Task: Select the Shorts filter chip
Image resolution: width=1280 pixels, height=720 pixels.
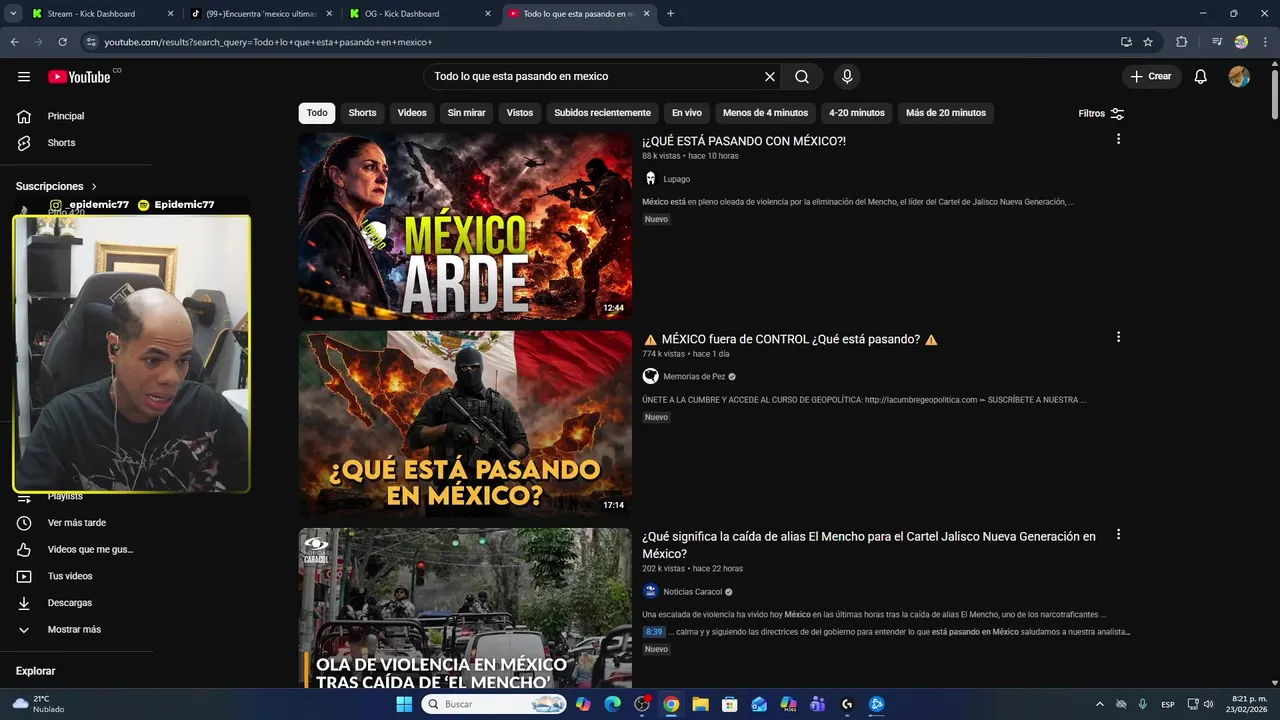Action: pos(362,113)
